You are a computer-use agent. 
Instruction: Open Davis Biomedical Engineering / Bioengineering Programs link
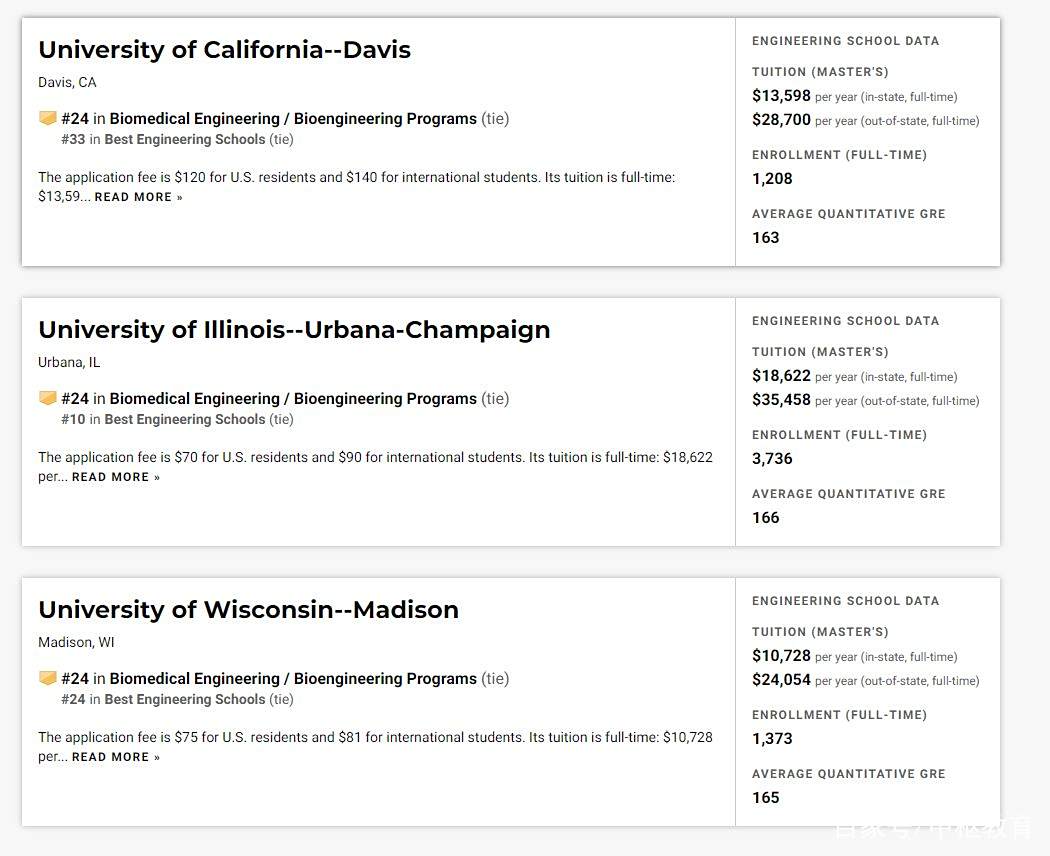(293, 119)
